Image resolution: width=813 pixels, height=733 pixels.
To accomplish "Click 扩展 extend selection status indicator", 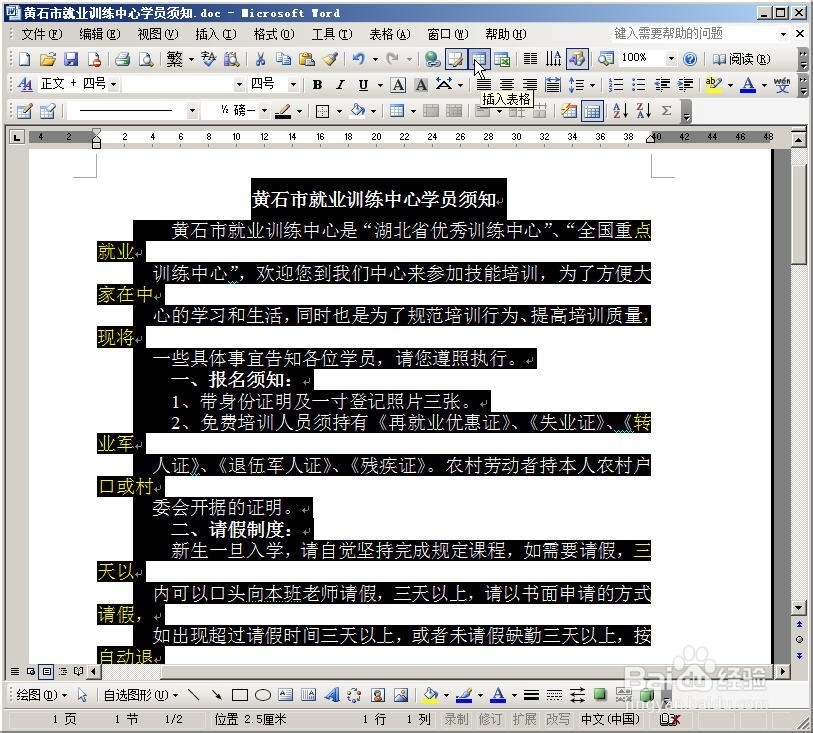I will click(x=524, y=719).
